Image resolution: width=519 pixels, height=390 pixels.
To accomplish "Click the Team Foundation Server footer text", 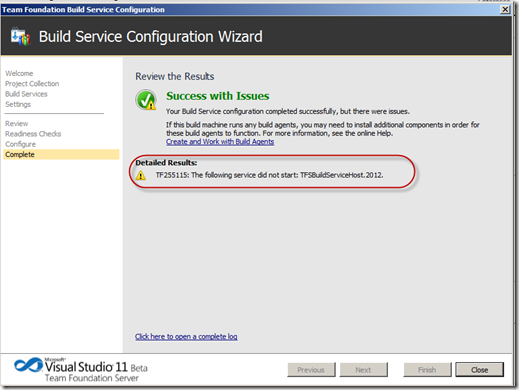I will (x=92, y=378).
